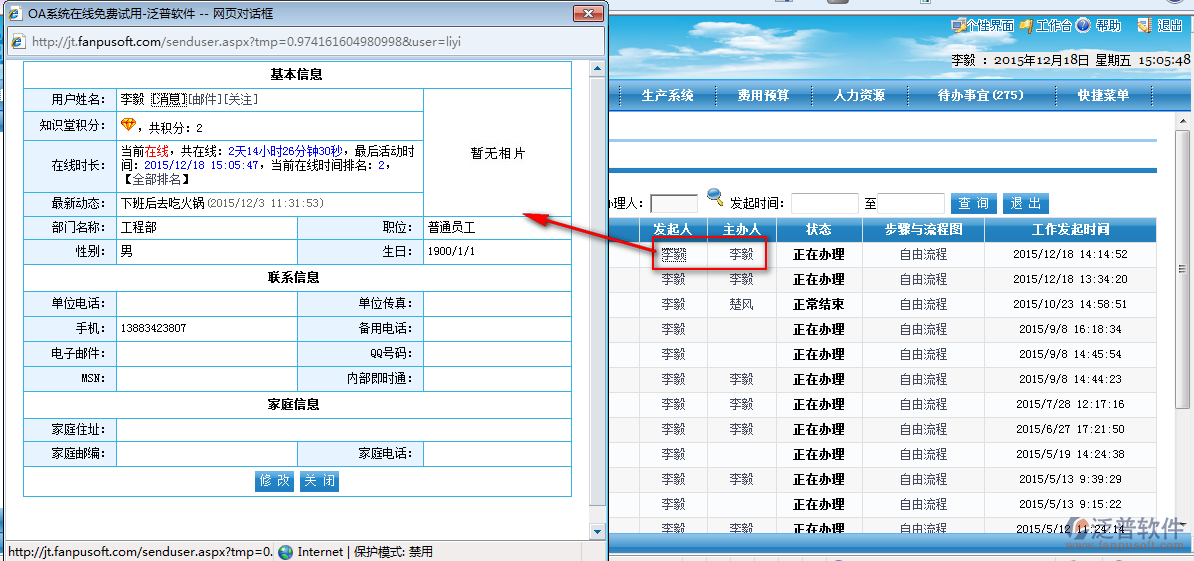Open 【全部排名】 full ranking link
Screen dimensions: 1194x561
coord(155,180)
